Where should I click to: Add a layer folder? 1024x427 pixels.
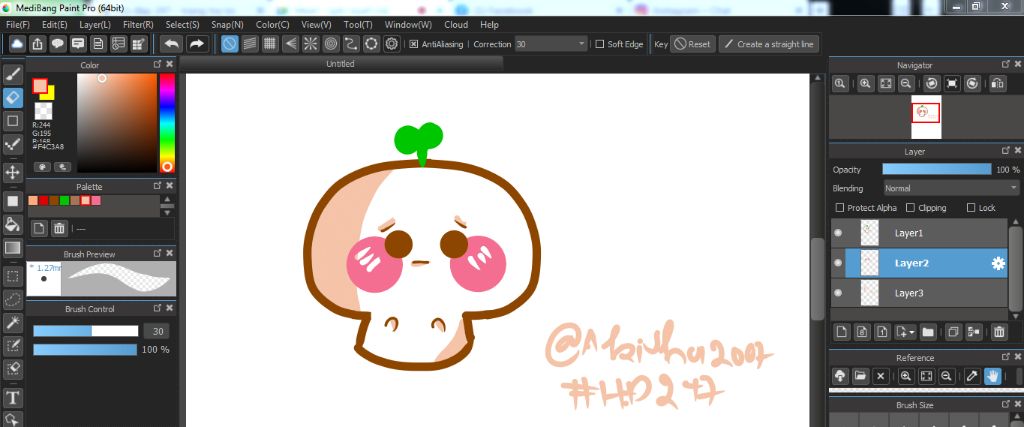pos(928,332)
